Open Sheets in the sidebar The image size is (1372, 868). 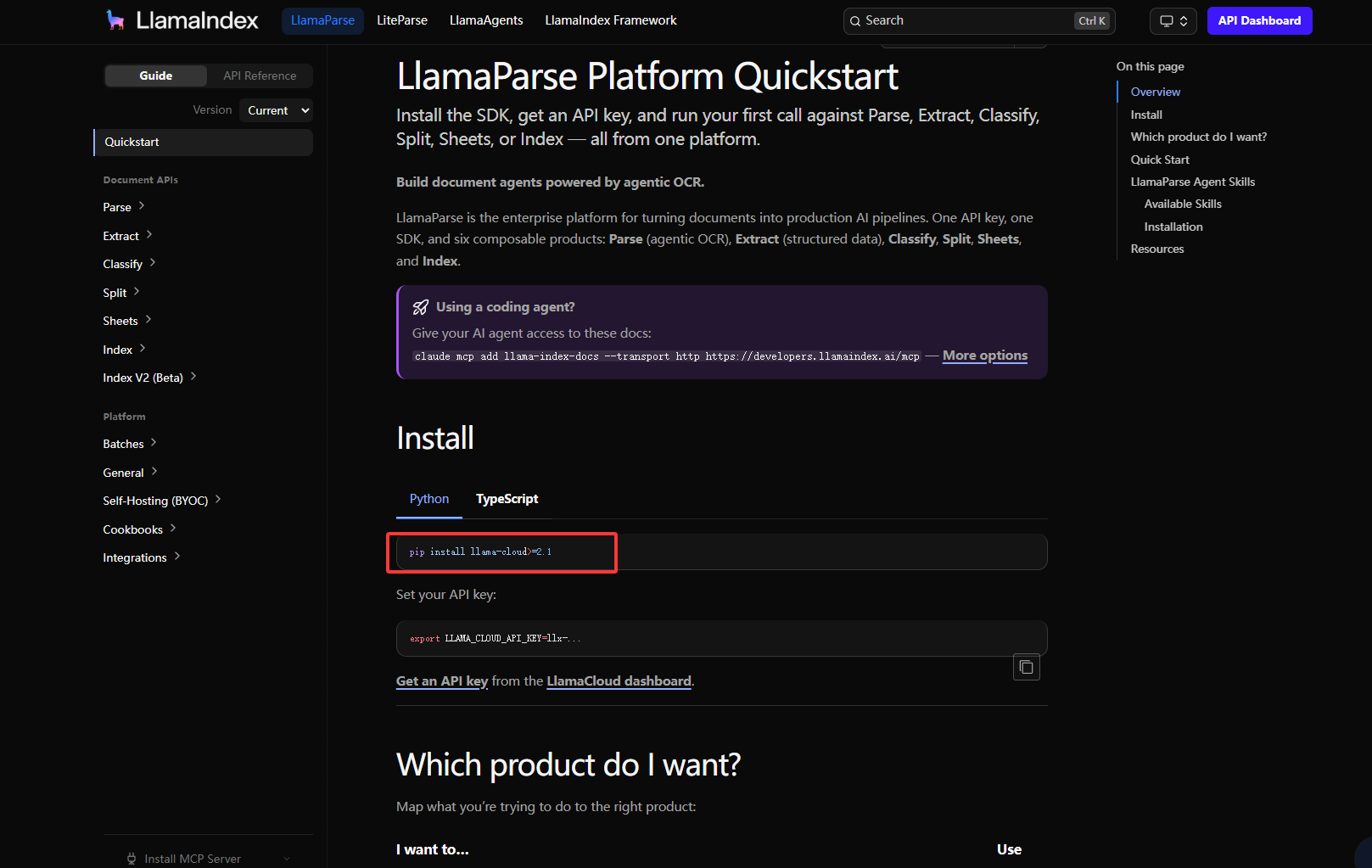[120, 321]
